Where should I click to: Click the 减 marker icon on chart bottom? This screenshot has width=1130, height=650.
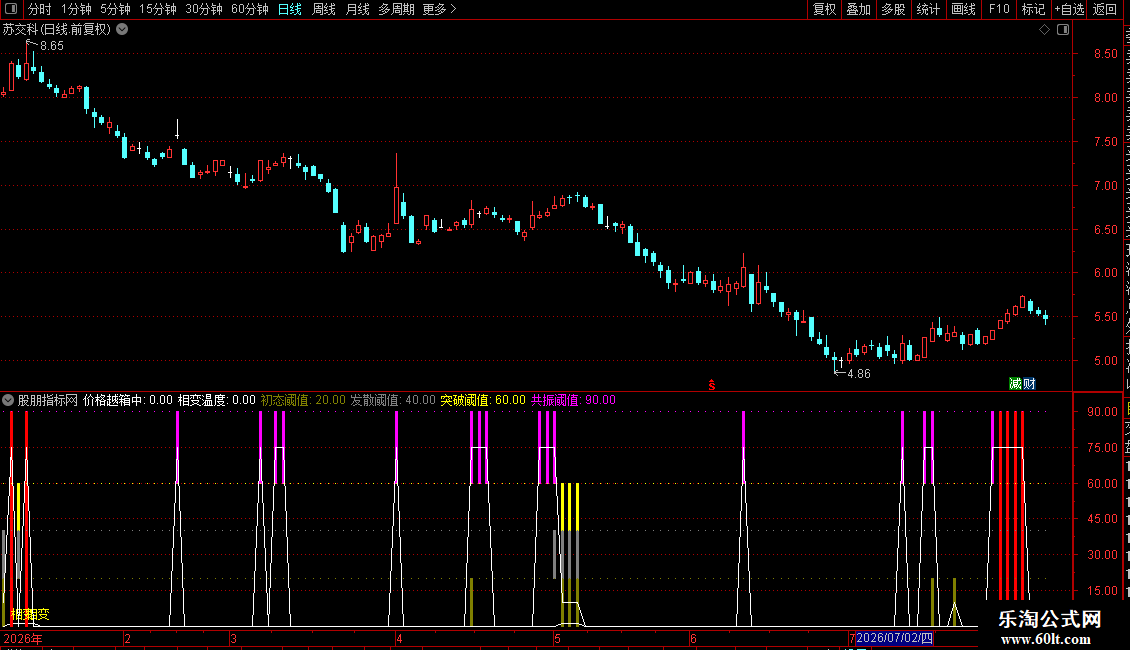point(1015,384)
